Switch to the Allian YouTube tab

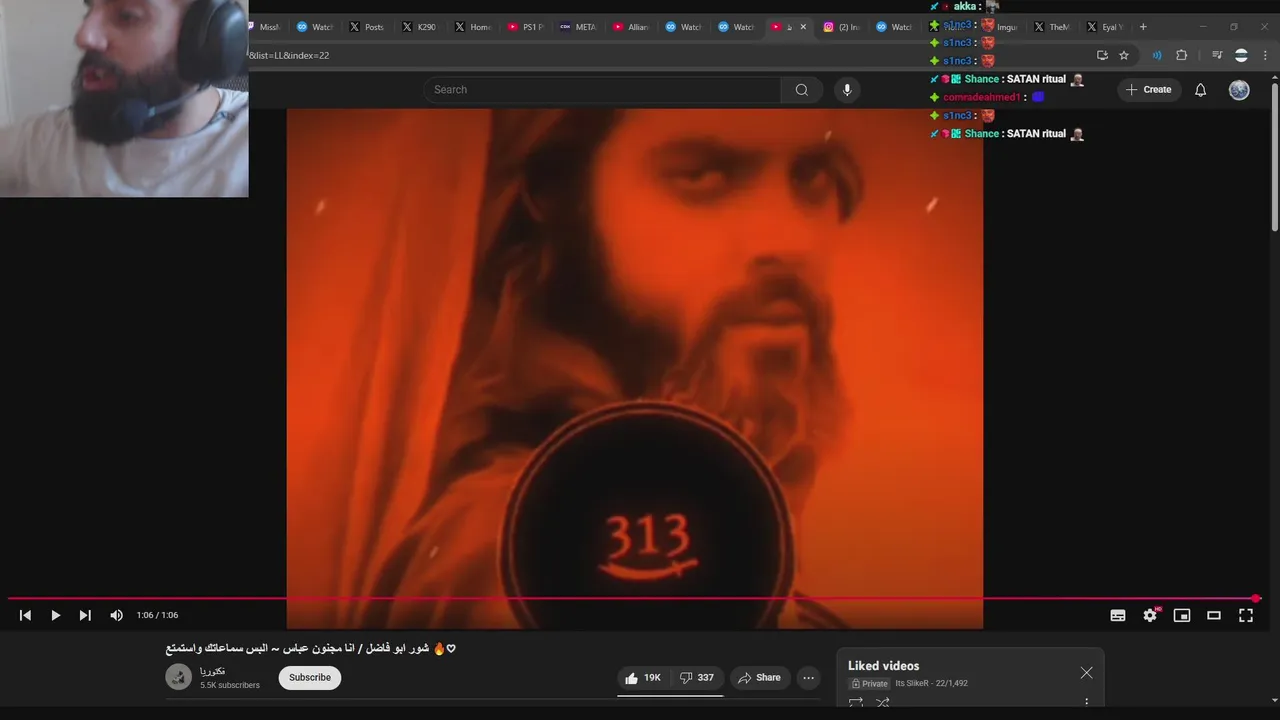[631, 27]
